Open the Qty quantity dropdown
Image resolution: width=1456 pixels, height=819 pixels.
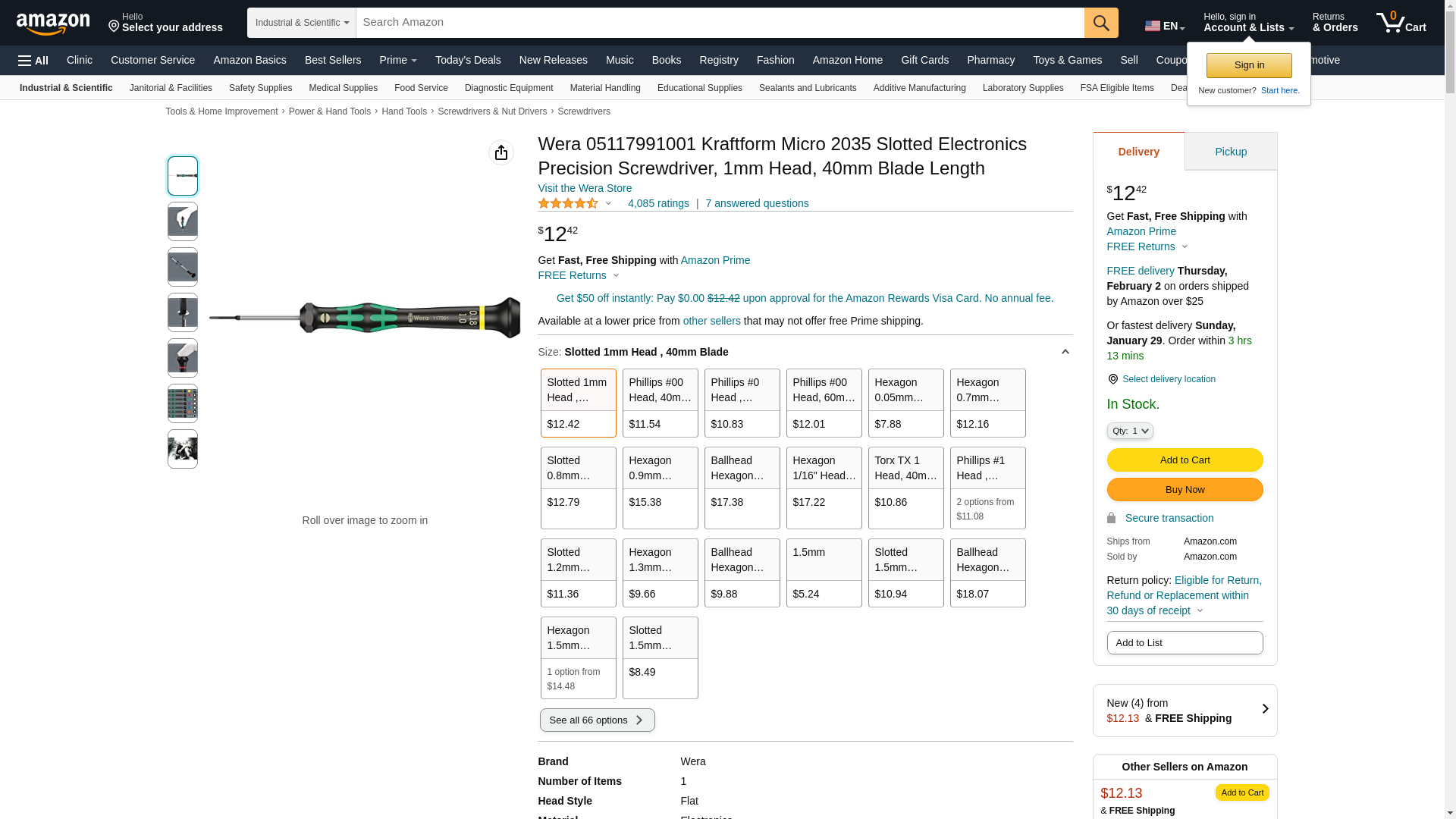1129,431
